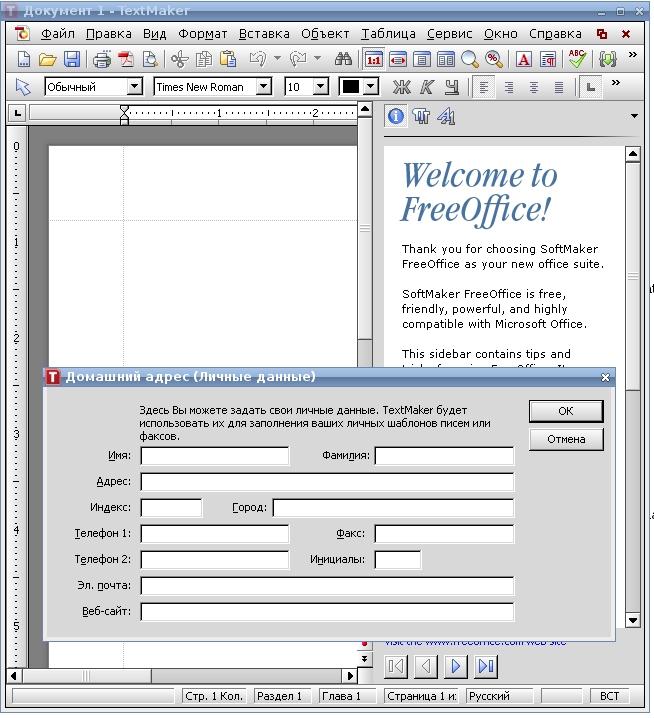Click into the Эл. почта field
The height and width of the screenshot is (718, 654).
[x=327, y=586]
